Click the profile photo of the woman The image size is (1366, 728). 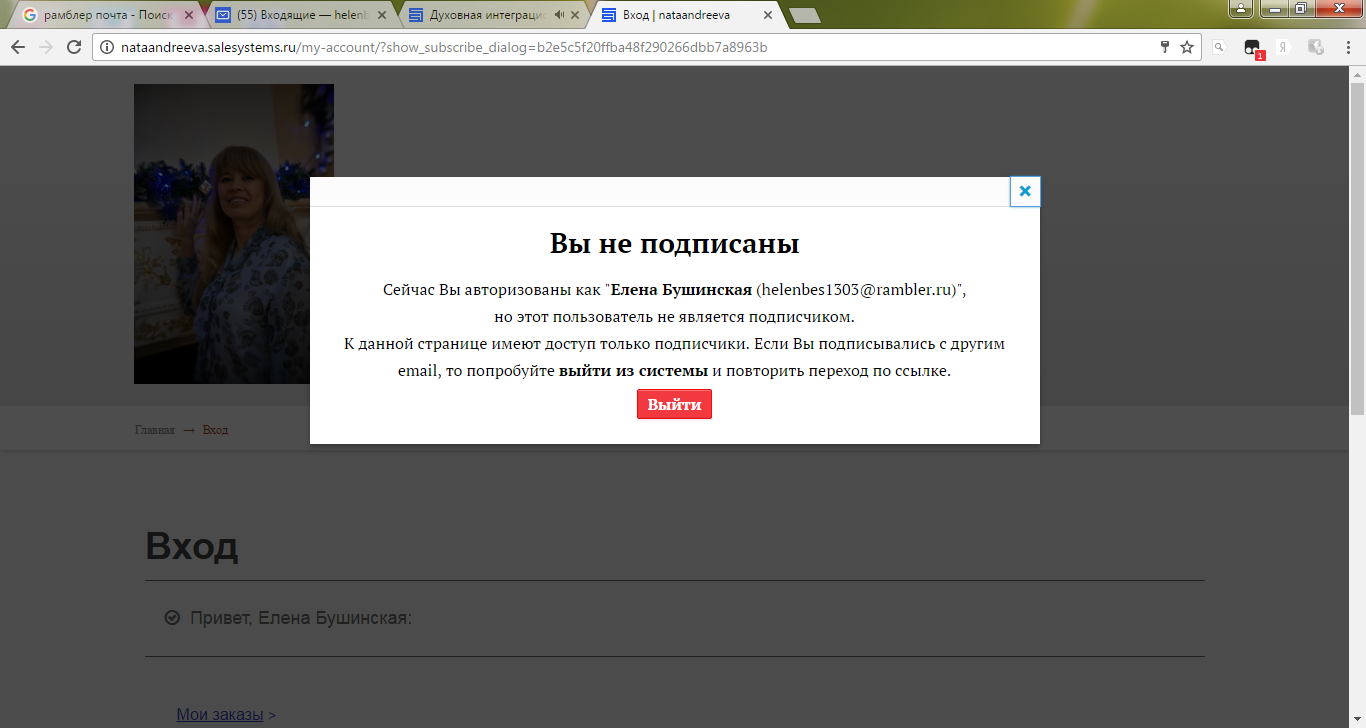(x=233, y=233)
